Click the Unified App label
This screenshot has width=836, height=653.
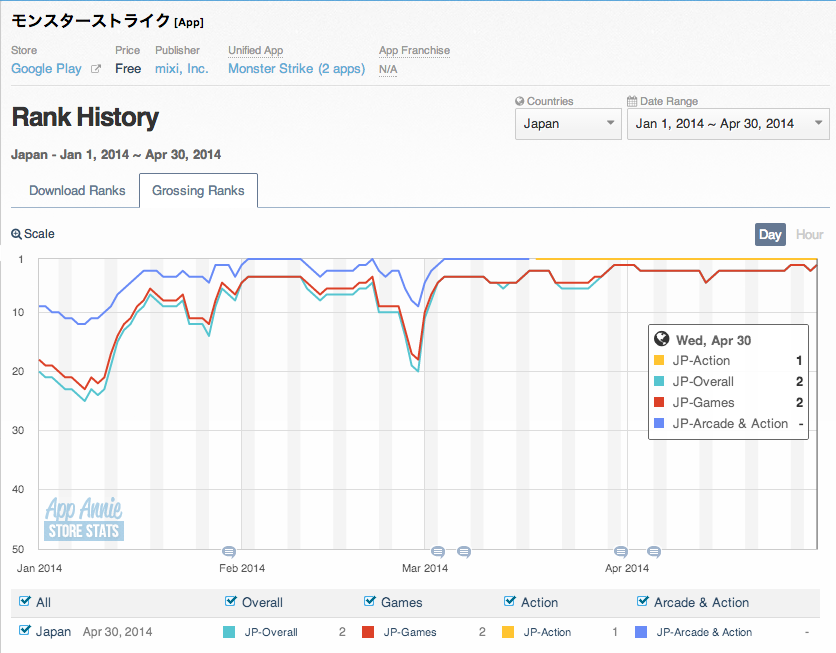[x=255, y=50]
